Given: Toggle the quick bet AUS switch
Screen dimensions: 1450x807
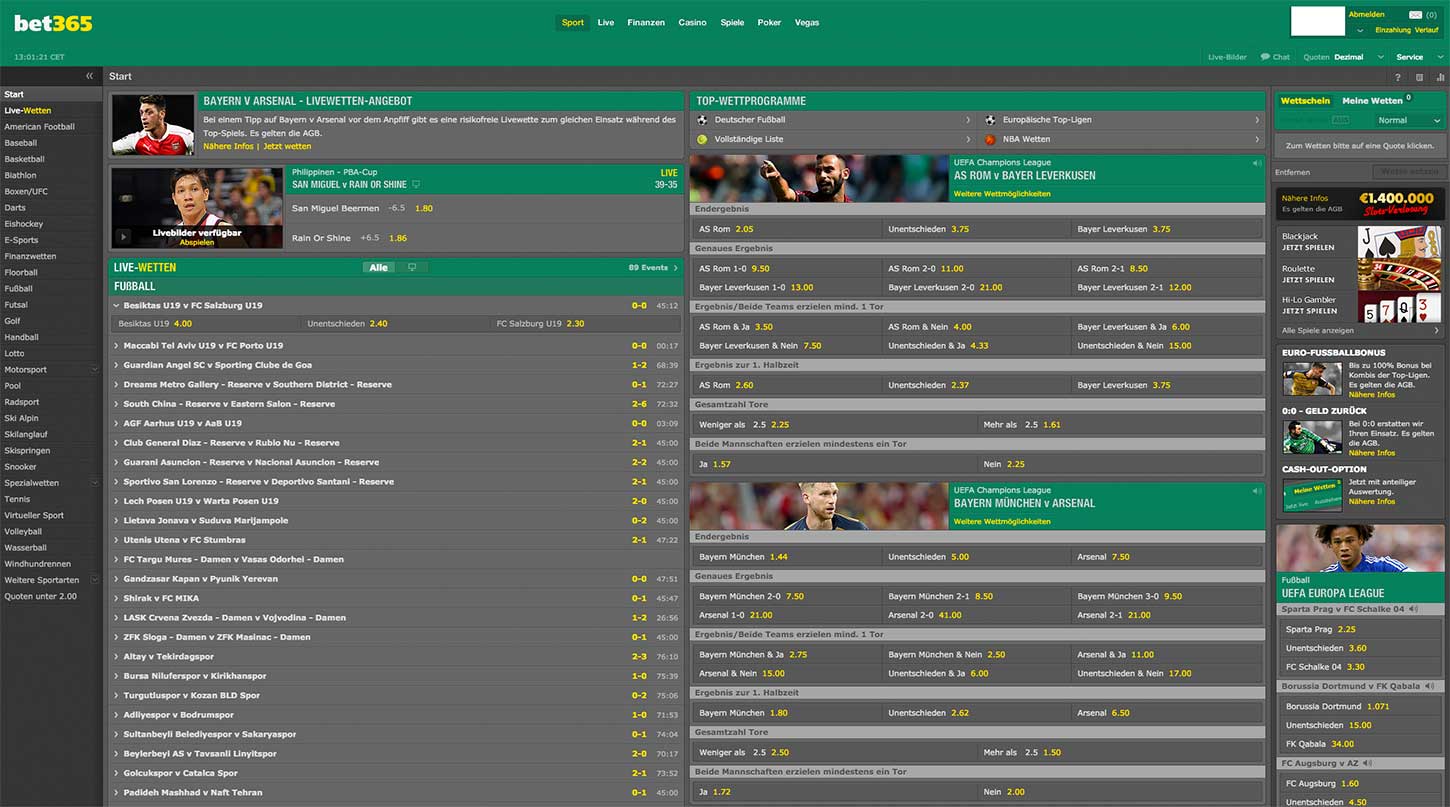Looking at the screenshot, I should coord(1339,120).
